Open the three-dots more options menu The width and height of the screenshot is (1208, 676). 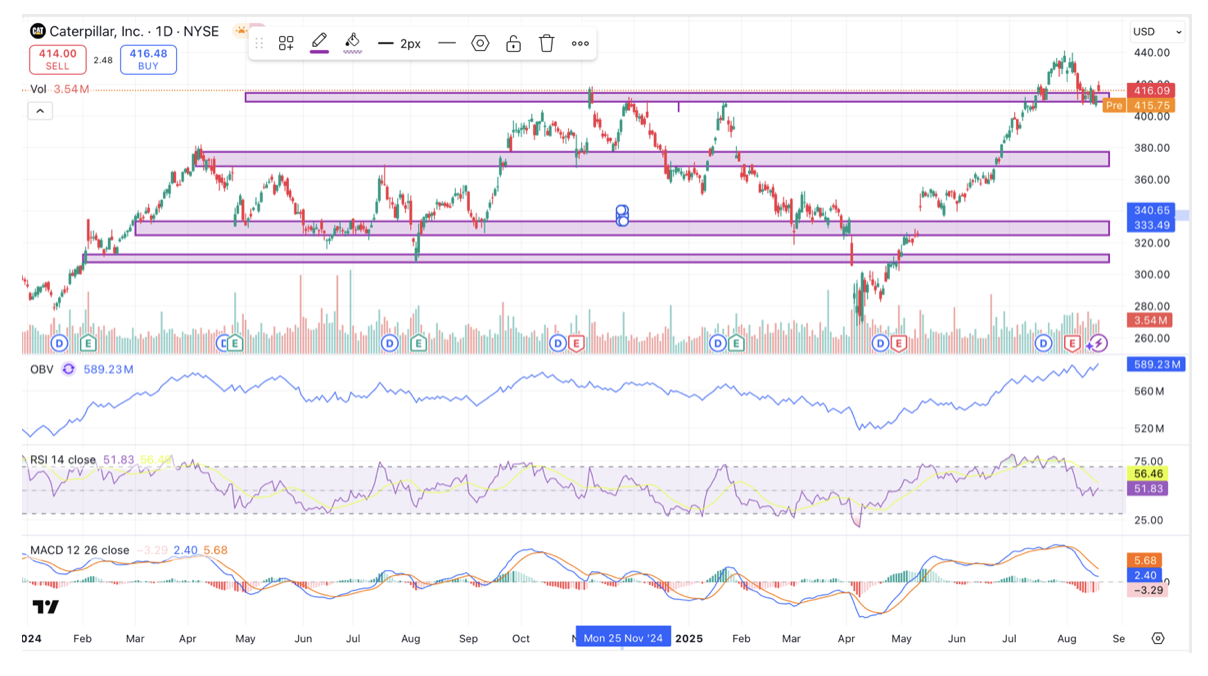[580, 43]
